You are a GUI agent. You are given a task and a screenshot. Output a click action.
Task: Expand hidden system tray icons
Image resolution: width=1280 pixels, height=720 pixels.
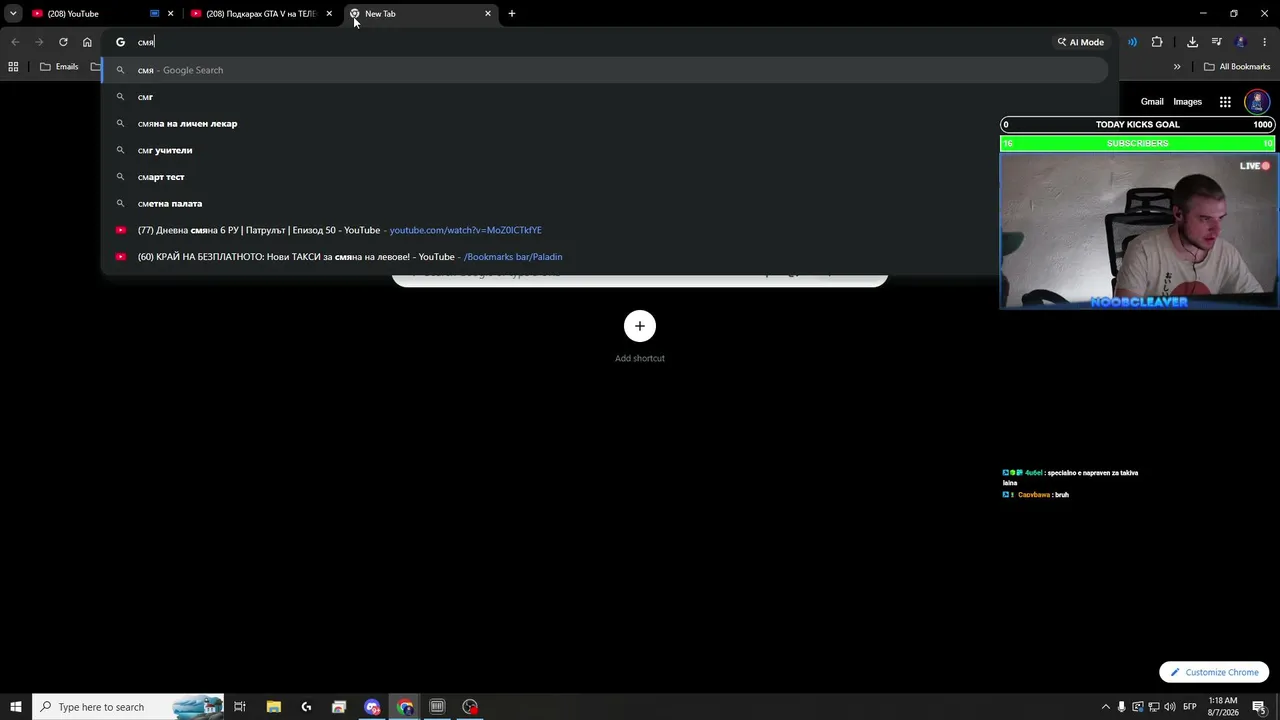[x=1105, y=708]
